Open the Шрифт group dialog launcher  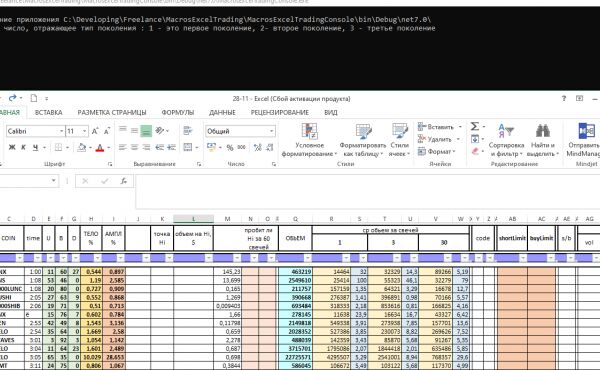(x=110, y=164)
